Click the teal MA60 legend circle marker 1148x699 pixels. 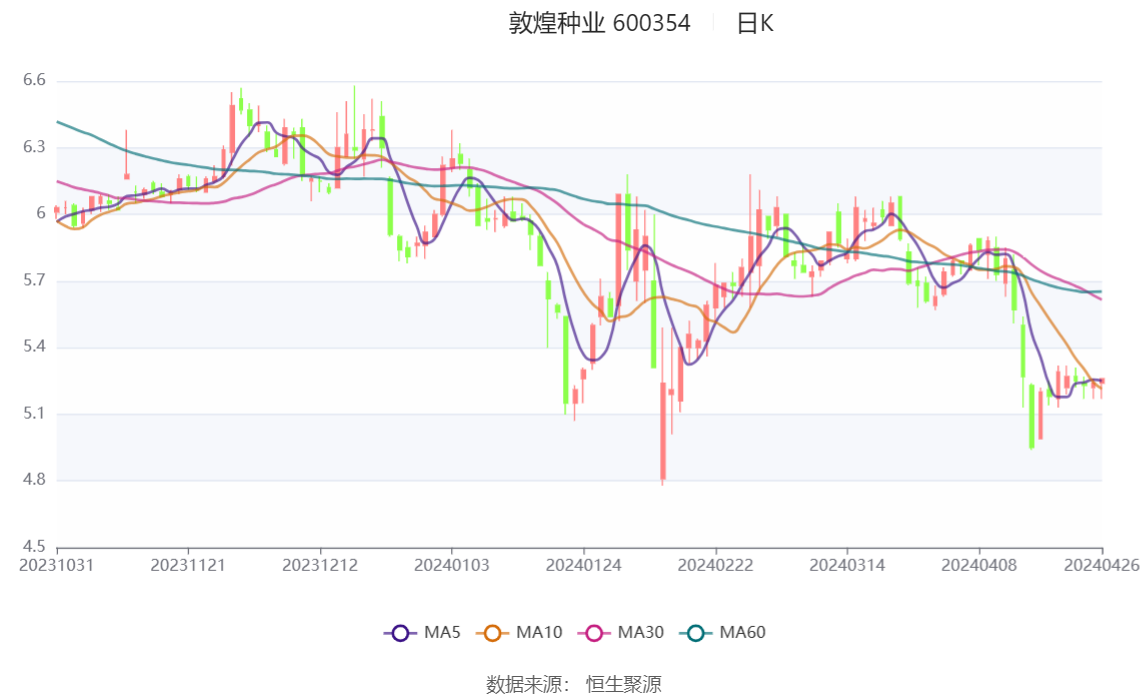[696, 633]
